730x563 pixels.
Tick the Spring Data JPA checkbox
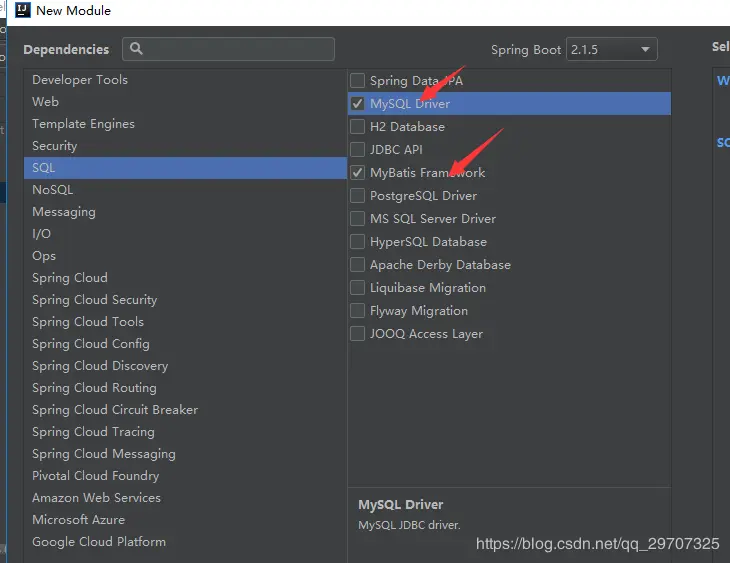coord(357,81)
